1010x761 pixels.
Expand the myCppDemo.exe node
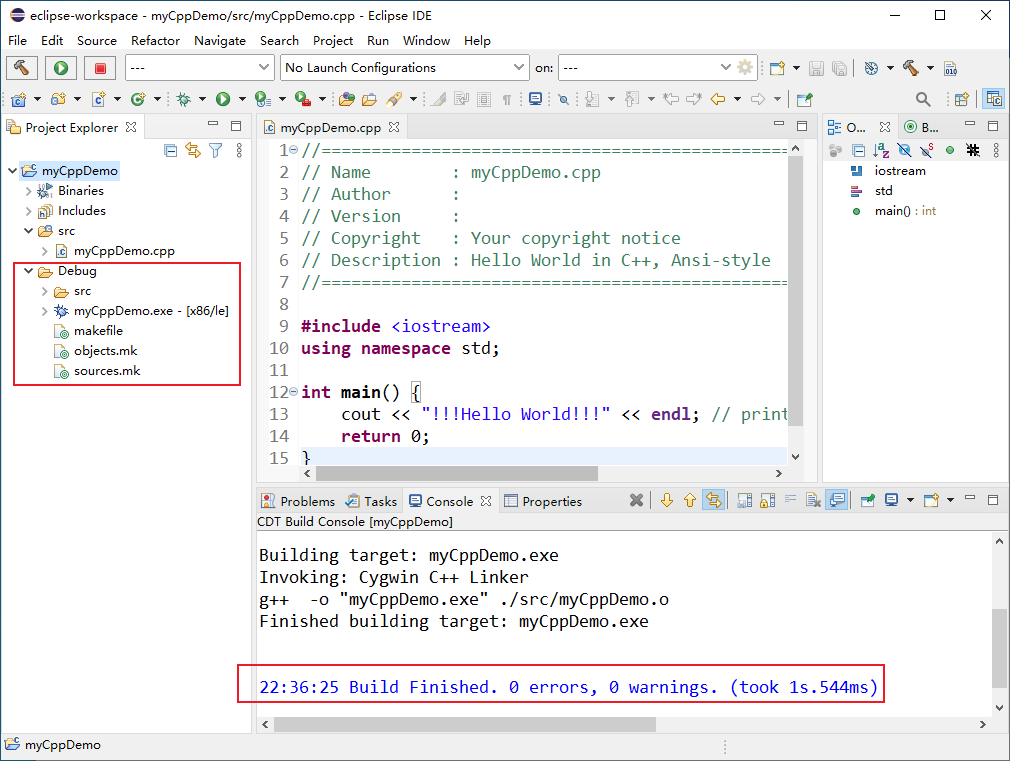pyautogui.click(x=44, y=311)
